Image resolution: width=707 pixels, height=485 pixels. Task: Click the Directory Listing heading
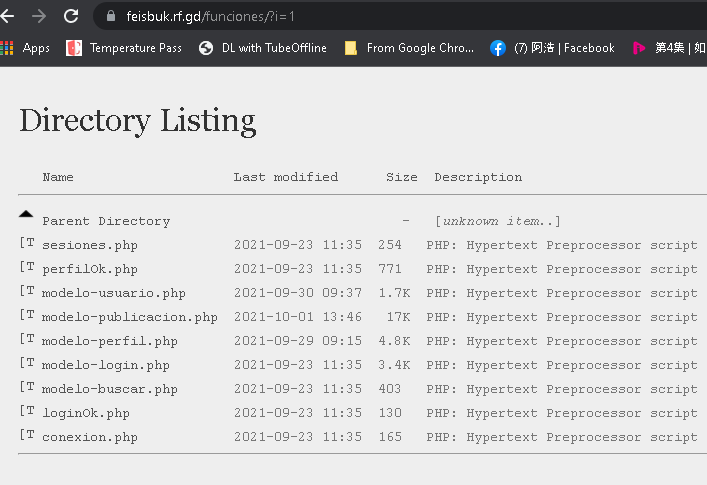pos(138,121)
